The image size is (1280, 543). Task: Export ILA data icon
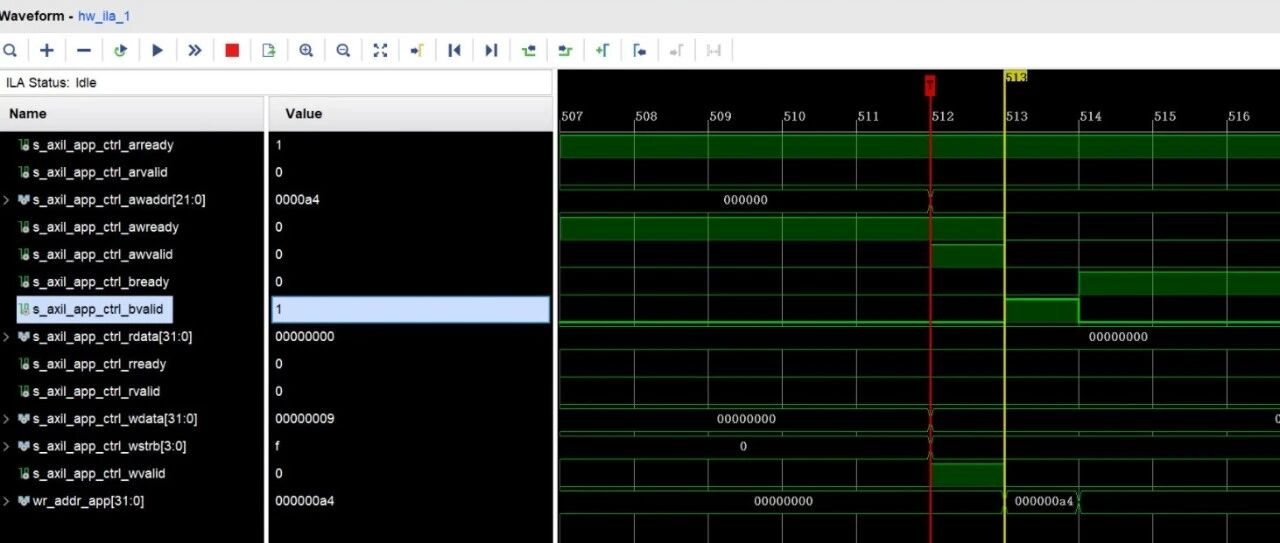click(x=268, y=50)
